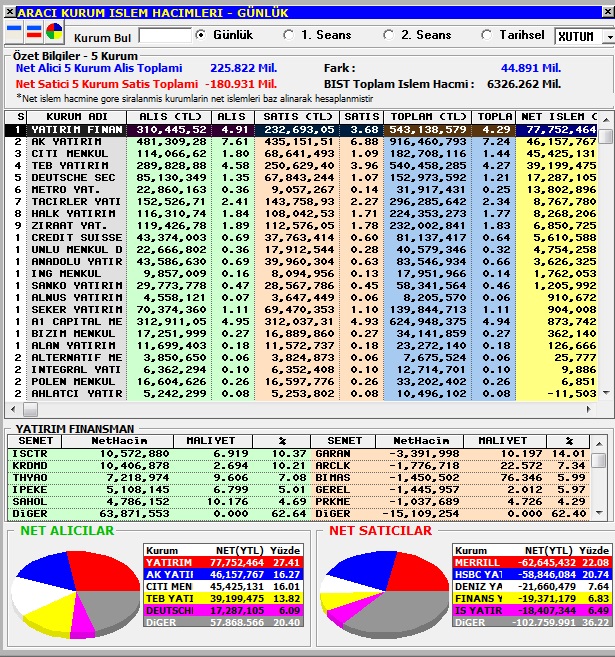
Task: Select the UNLU MENKUL D row
Action: click(x=302, y=250)
